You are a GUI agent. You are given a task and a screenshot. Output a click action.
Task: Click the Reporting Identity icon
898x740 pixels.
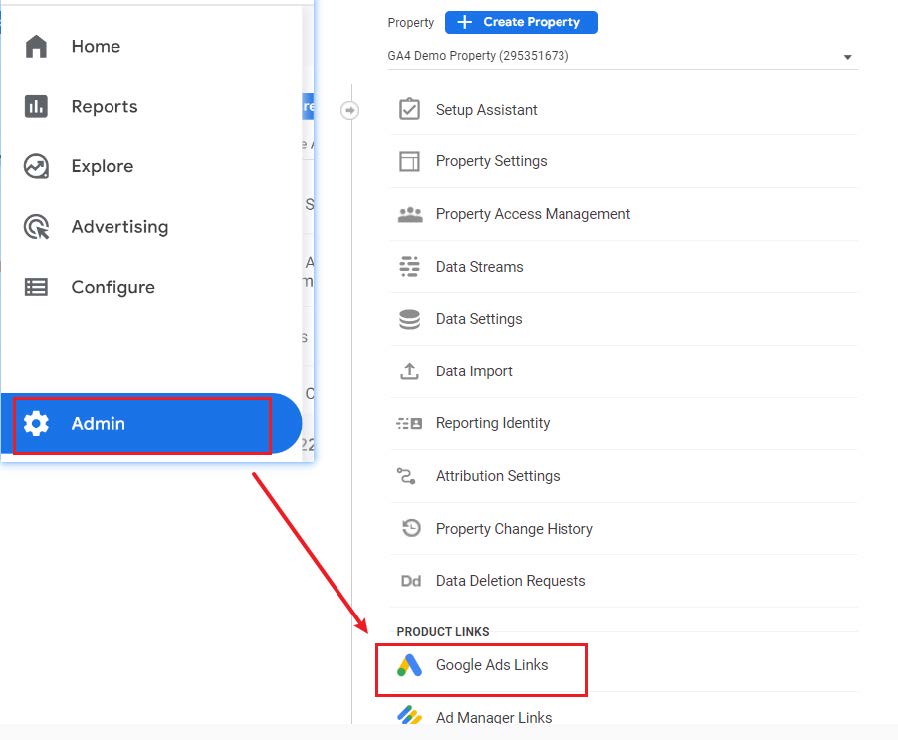tap(409, 423)
